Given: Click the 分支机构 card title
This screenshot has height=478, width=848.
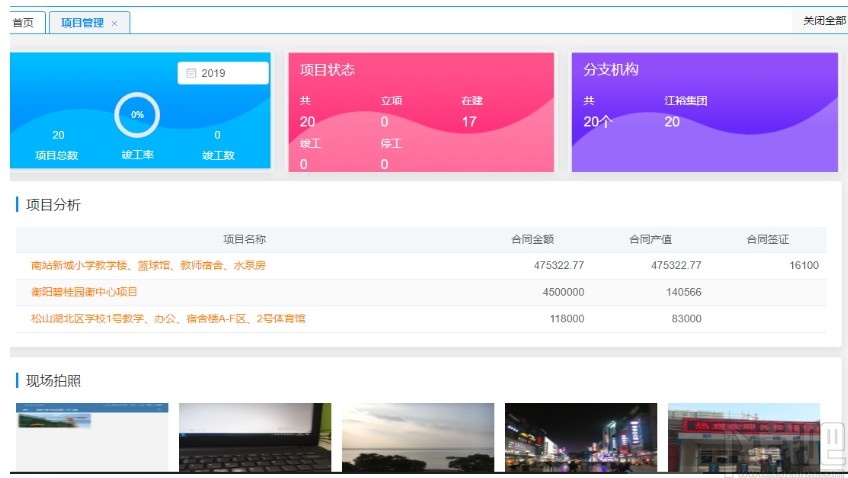Looking at the screenshot, I should pyautogui.click(x=611, y=69).
